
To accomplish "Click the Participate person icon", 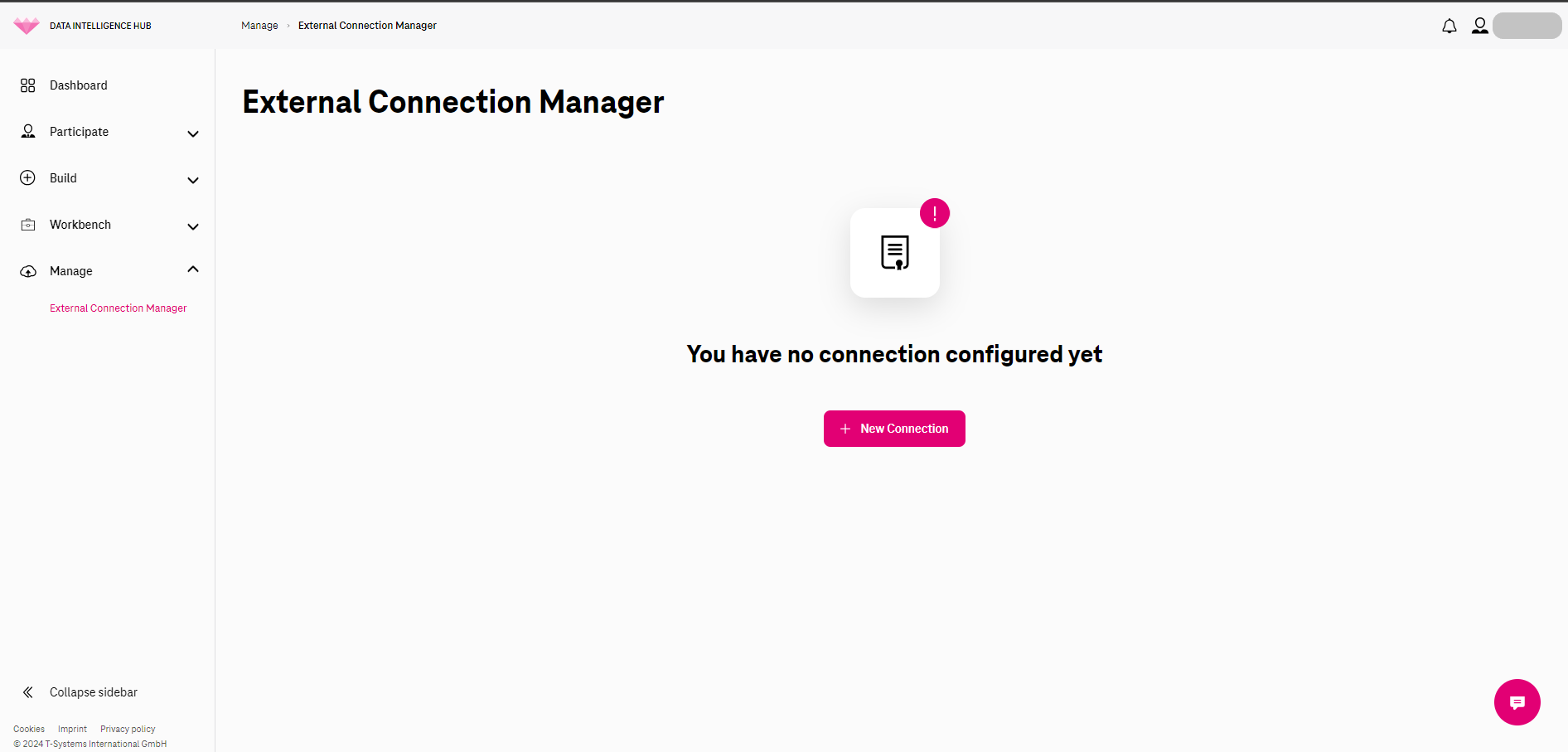I will 28,132.
